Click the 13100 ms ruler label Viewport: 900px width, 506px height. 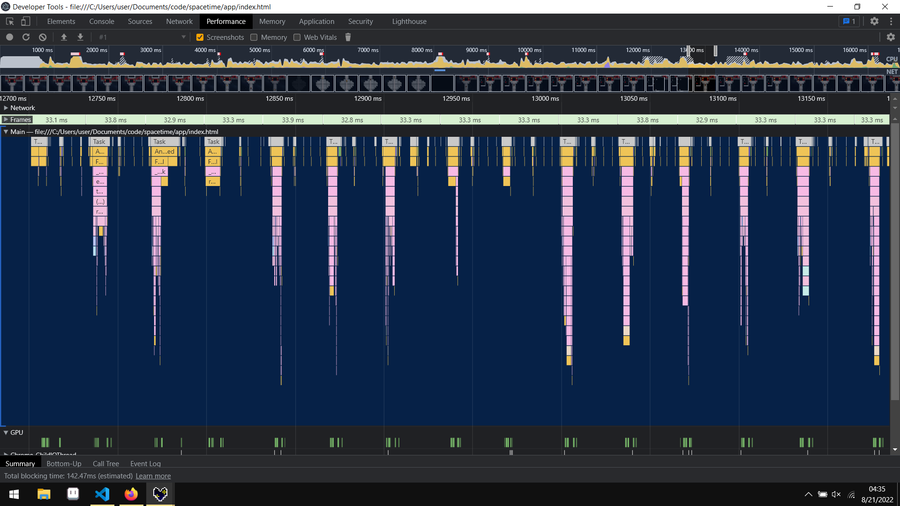[x=723, y=99]
